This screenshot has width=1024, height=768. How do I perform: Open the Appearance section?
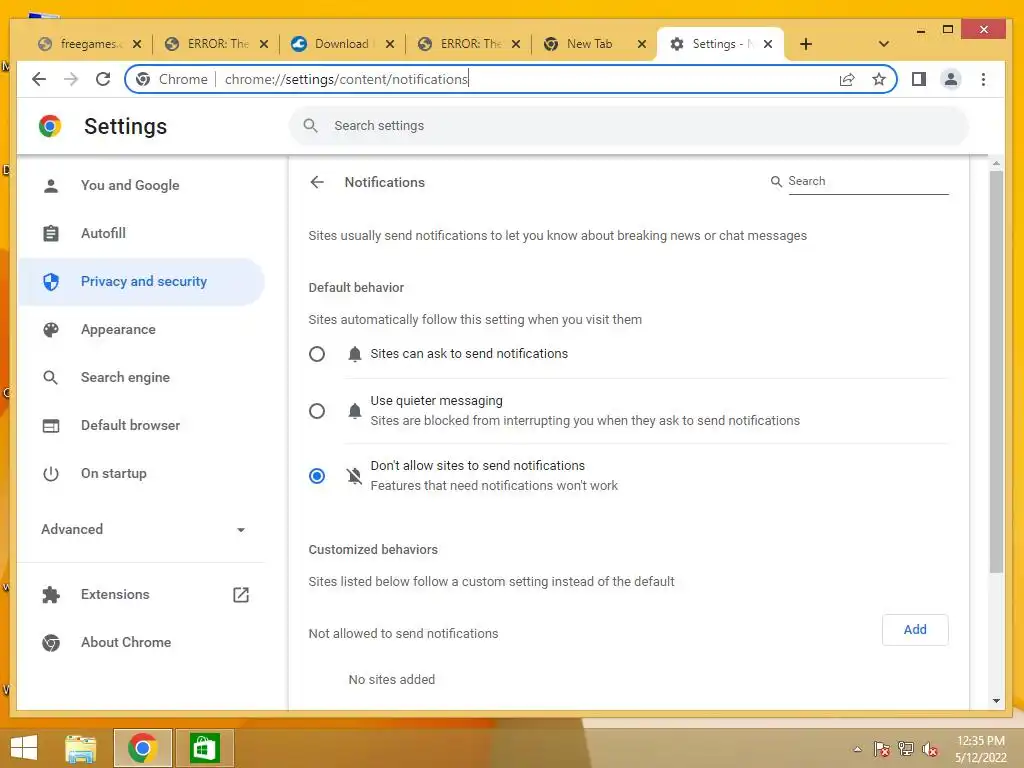142,329
